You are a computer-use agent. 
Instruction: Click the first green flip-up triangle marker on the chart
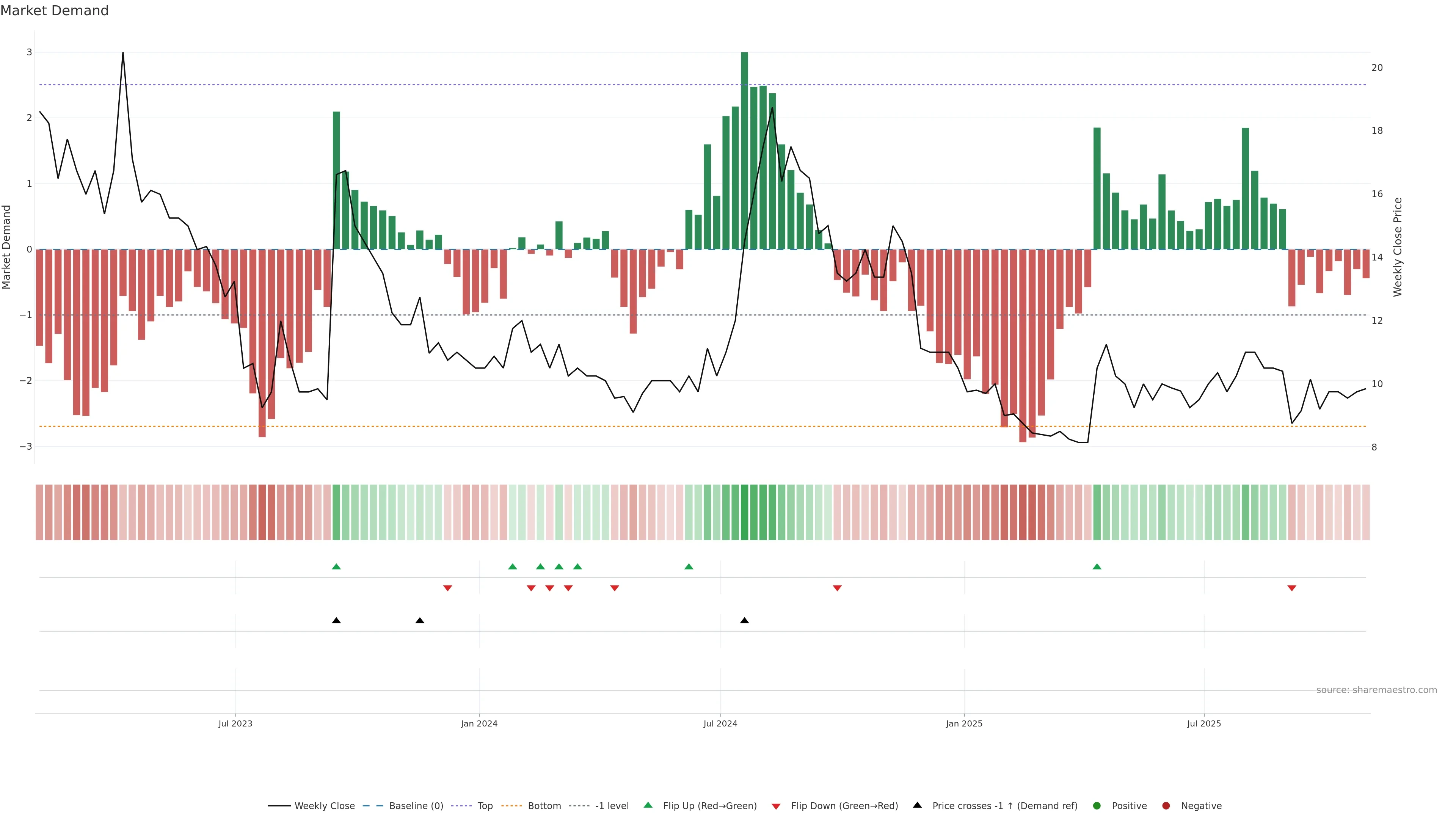336,566
